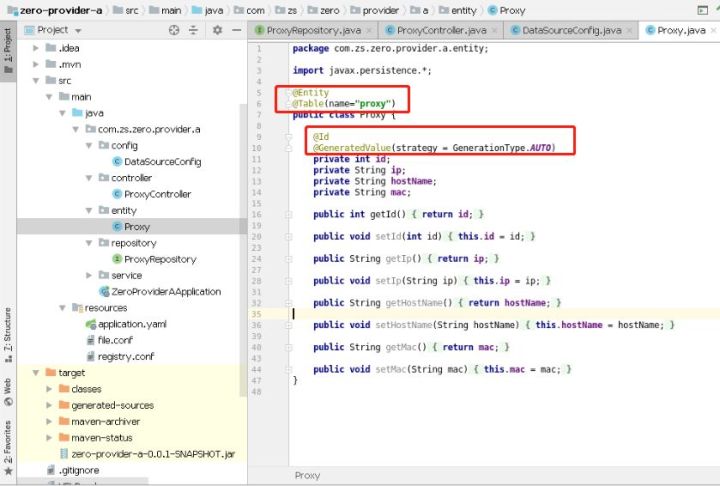This screenshot has height=486, width=720.
Task: Collapse the controller package
Action: coord(89,178)
